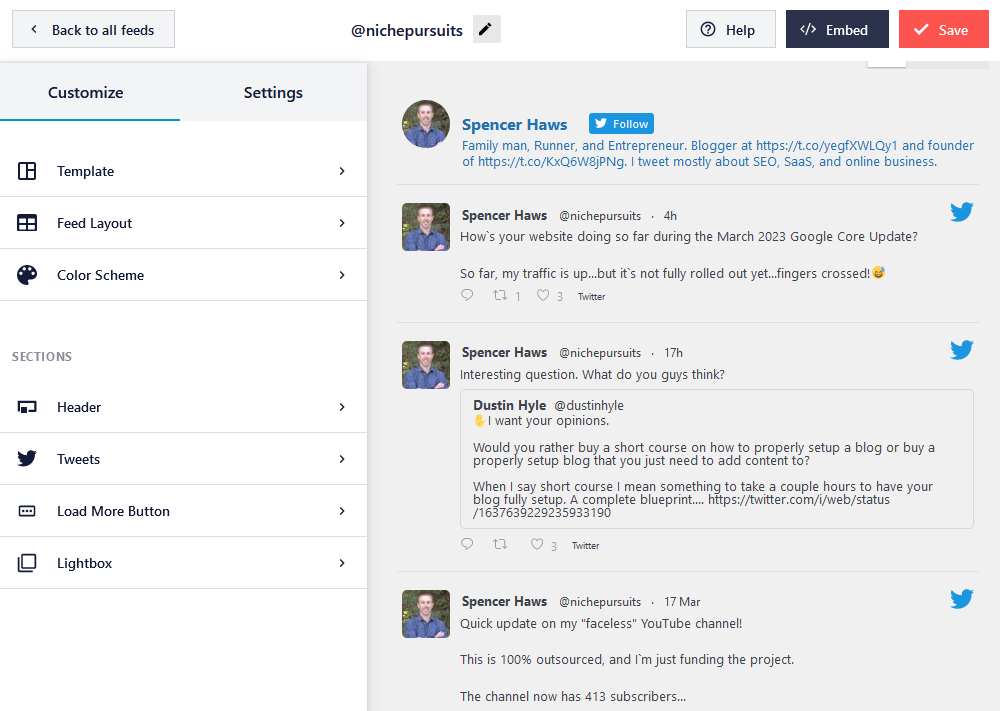The image size is (1000, 711).
Task: Reply to the 4h tweet
Action: (467, 295)
